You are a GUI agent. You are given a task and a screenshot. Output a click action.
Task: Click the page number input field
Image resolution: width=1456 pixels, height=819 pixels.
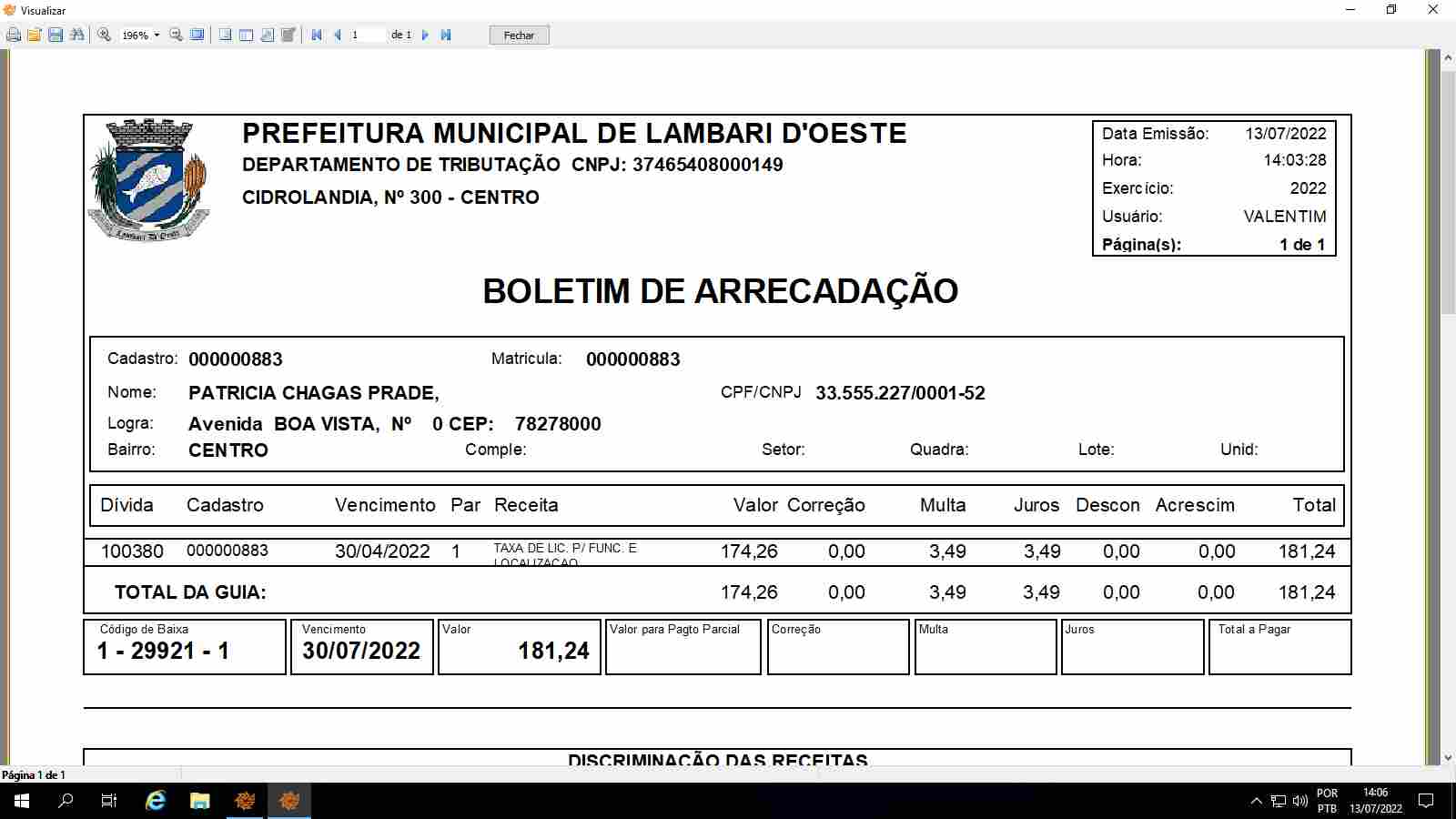[367, 35]
